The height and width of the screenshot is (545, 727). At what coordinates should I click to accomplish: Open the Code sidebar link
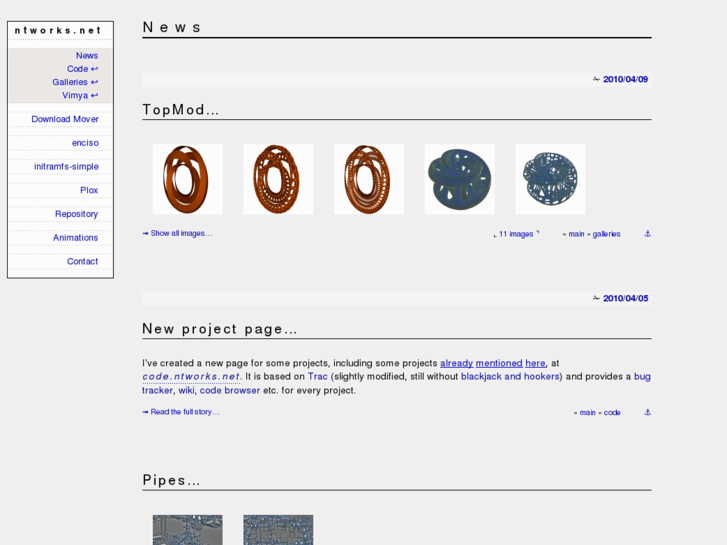82,69
